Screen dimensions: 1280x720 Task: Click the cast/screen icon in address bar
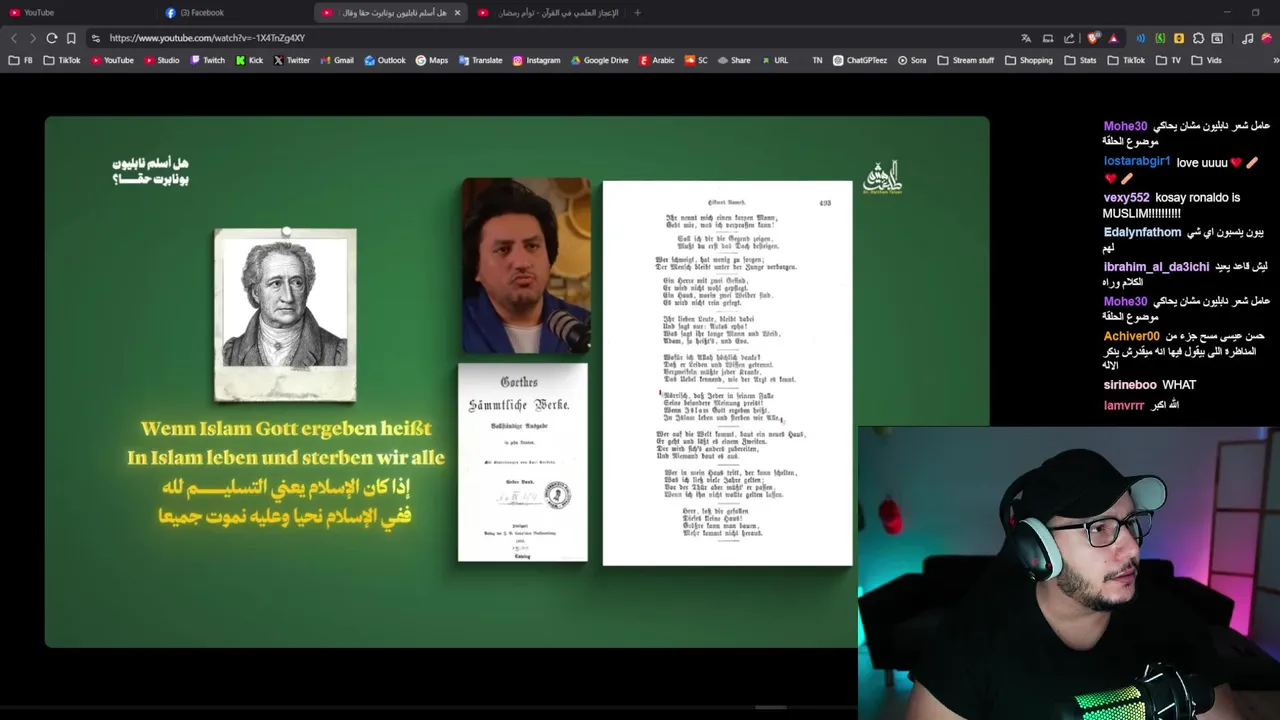click(x=1048, y=38)
